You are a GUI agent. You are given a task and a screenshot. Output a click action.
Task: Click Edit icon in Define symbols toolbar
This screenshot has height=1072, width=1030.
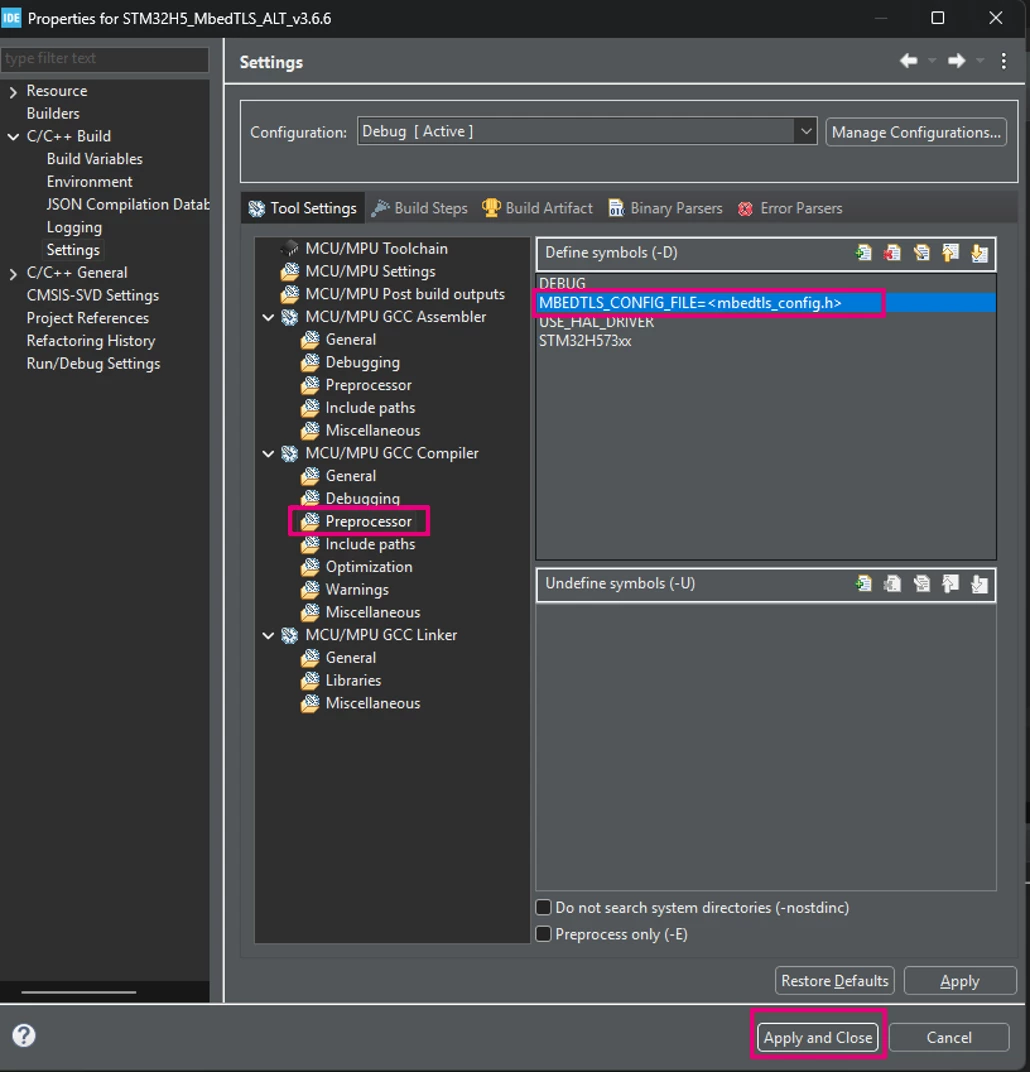pos(921,253)
